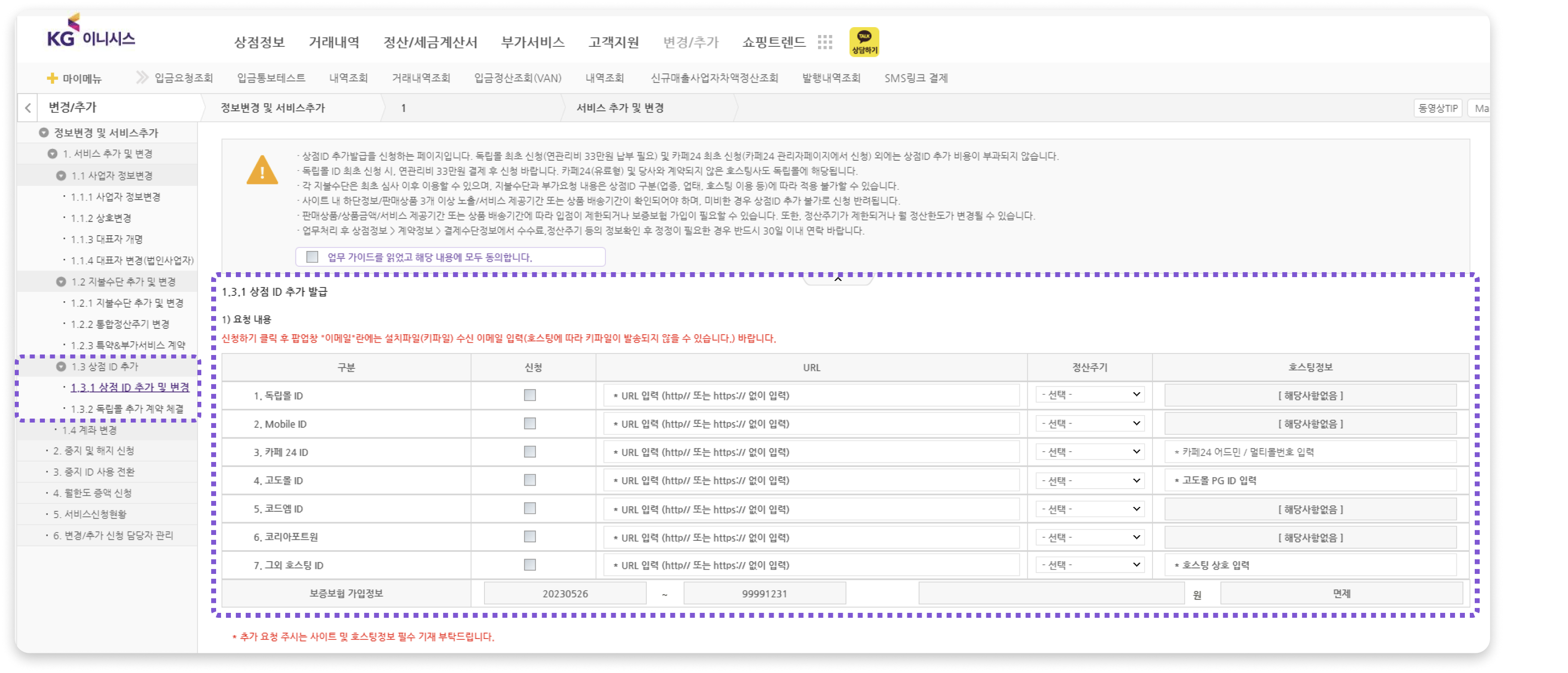Collapse sidebar with the left arrow icon
The width and height of the screenshot is (1568, 673).
pos(28,108)
